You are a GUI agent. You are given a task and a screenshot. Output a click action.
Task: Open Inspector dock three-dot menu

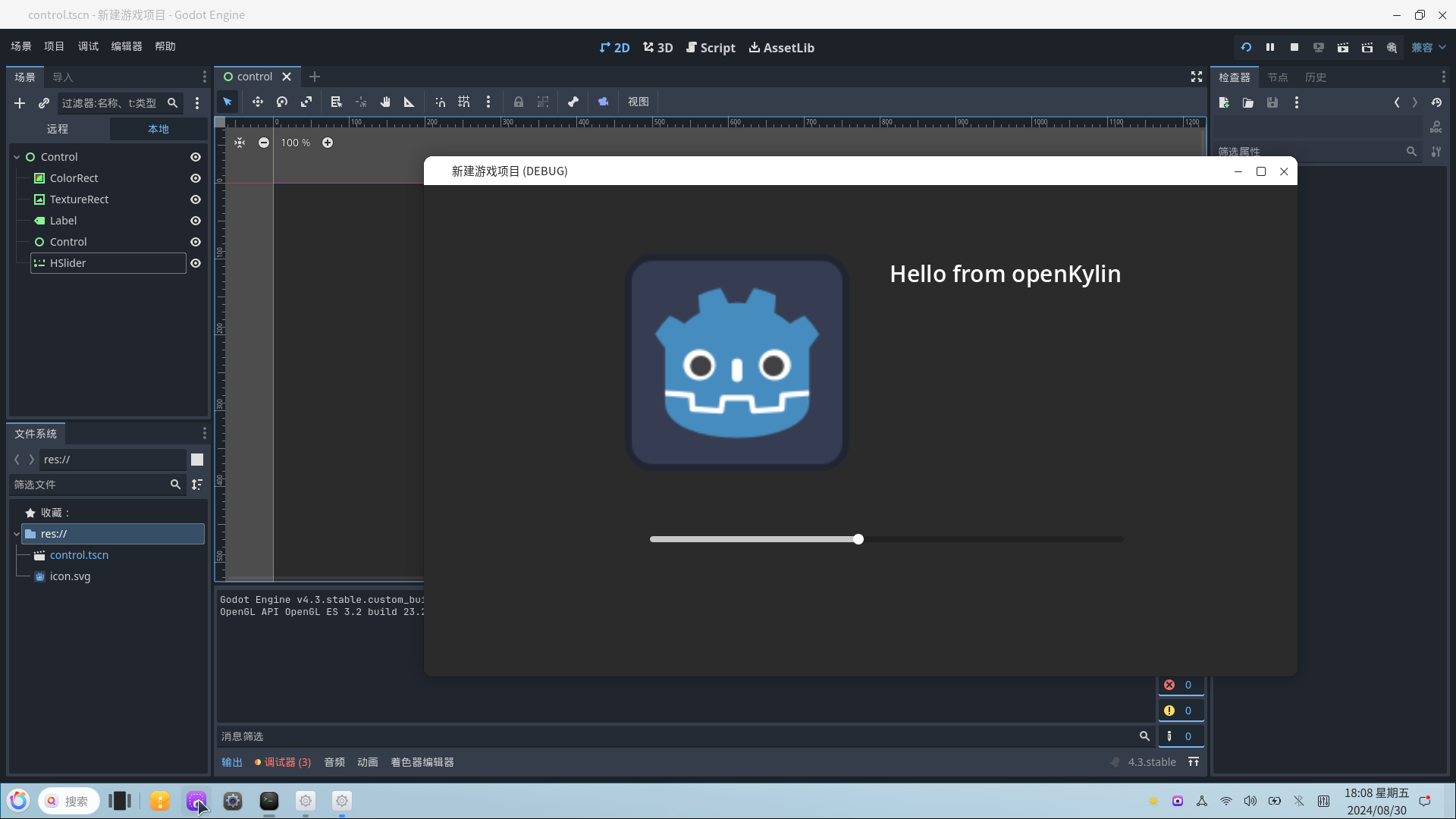pyautogui.click(x=1443, y=77)
